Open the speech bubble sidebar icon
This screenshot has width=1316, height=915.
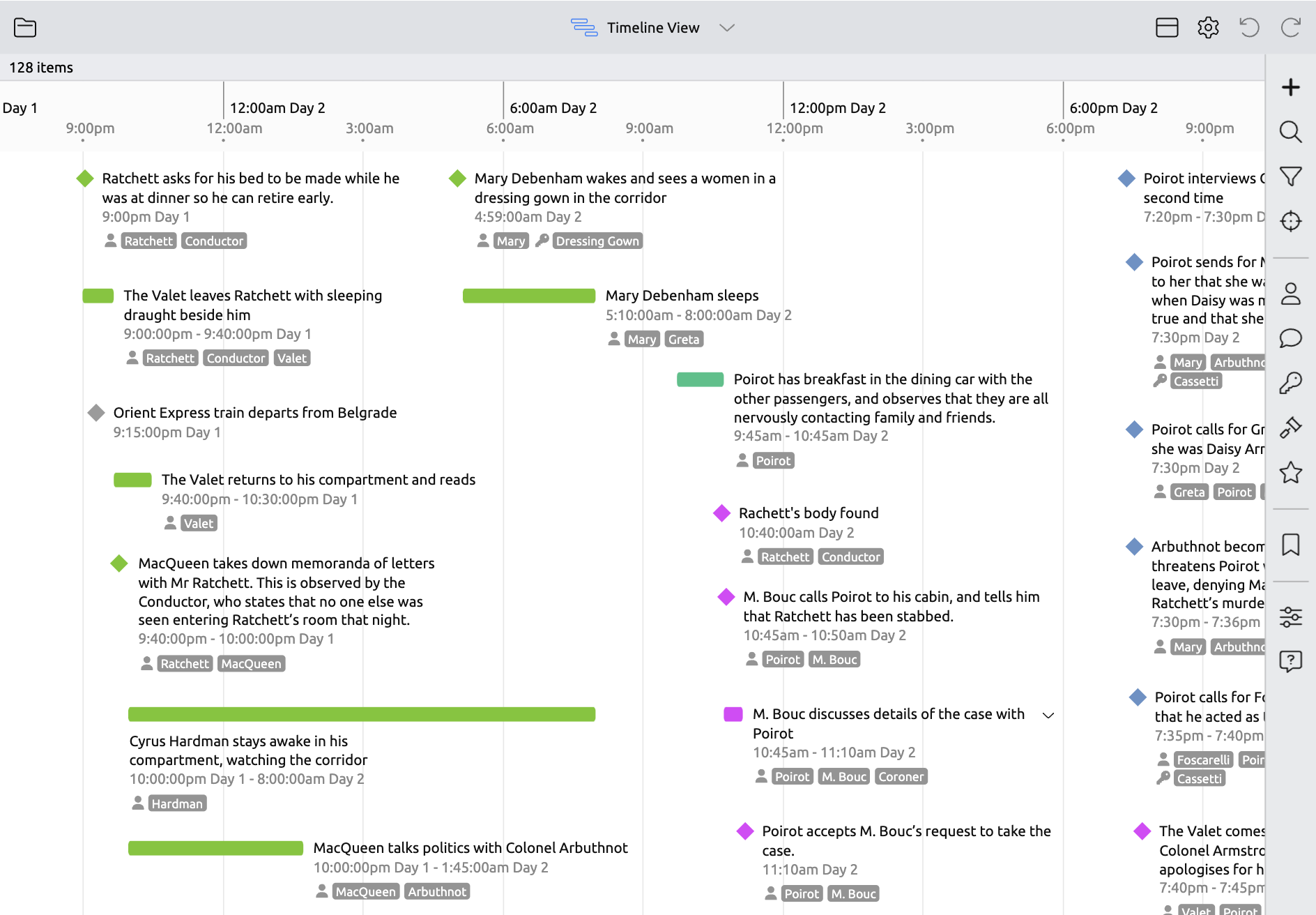click(x=1291, y=338)
